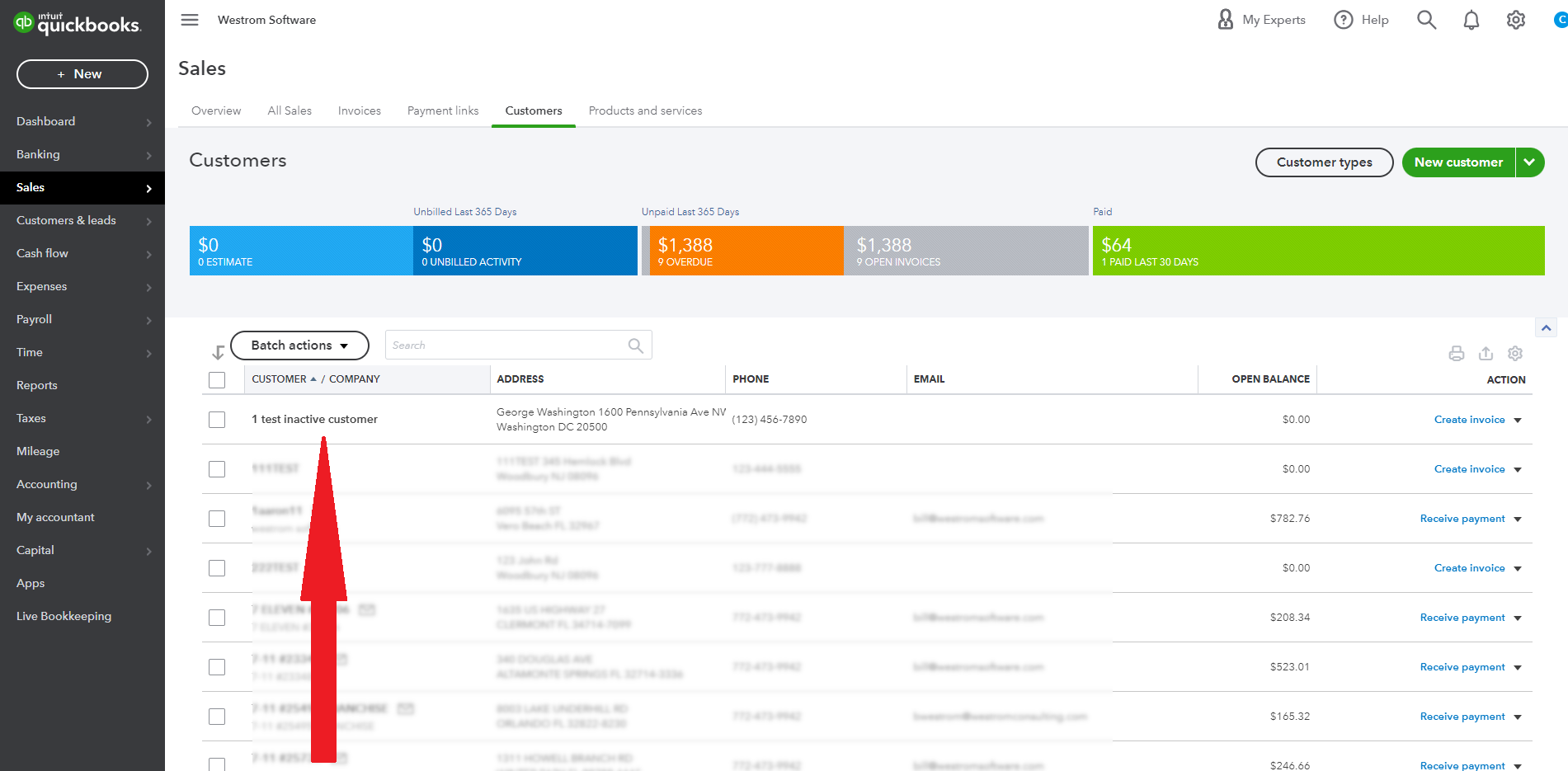Switch to the Invoices tab
The image size is (1568, 771).
pos(360,110)
